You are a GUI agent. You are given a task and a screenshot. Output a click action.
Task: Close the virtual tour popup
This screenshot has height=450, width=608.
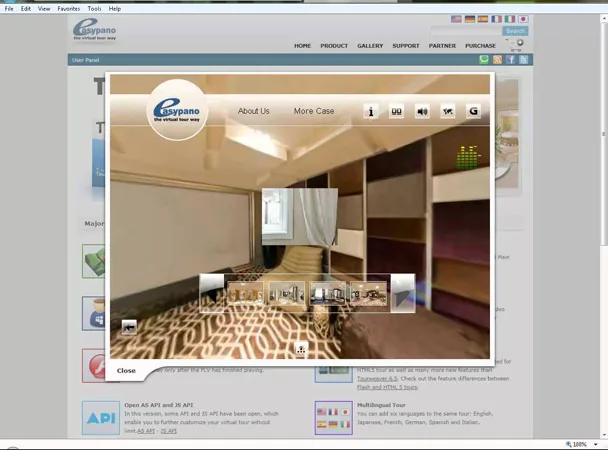point(126,371)
